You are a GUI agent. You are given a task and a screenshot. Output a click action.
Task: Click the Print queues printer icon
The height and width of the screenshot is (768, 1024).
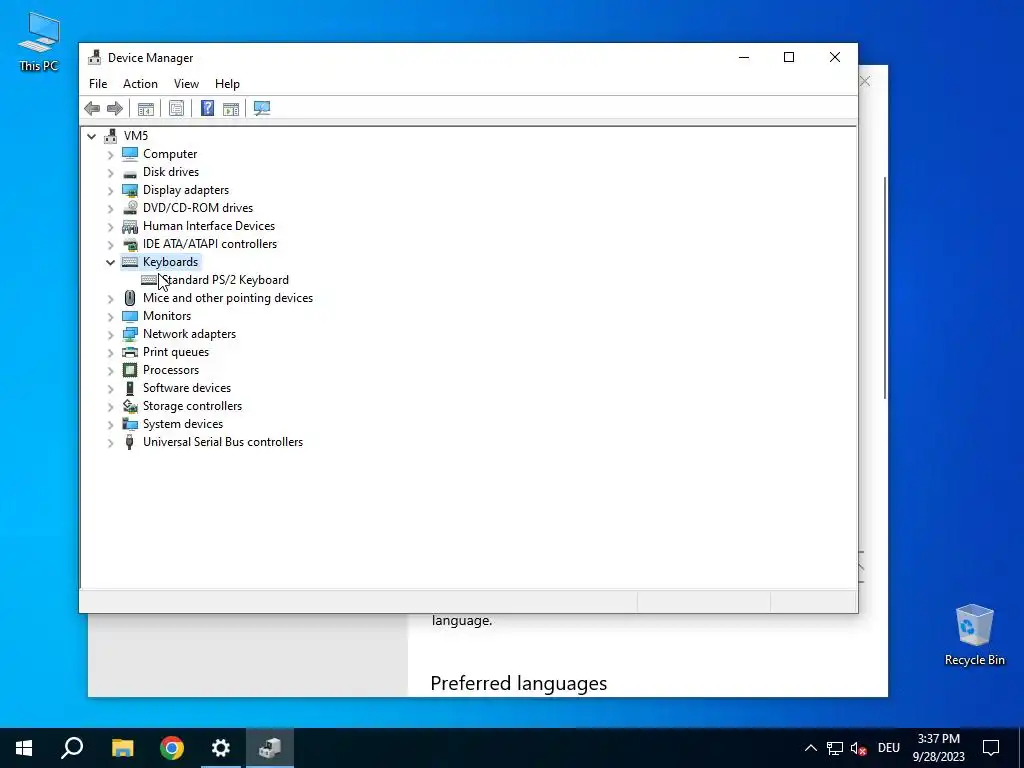pyautogui.click(x=130, y=352)
